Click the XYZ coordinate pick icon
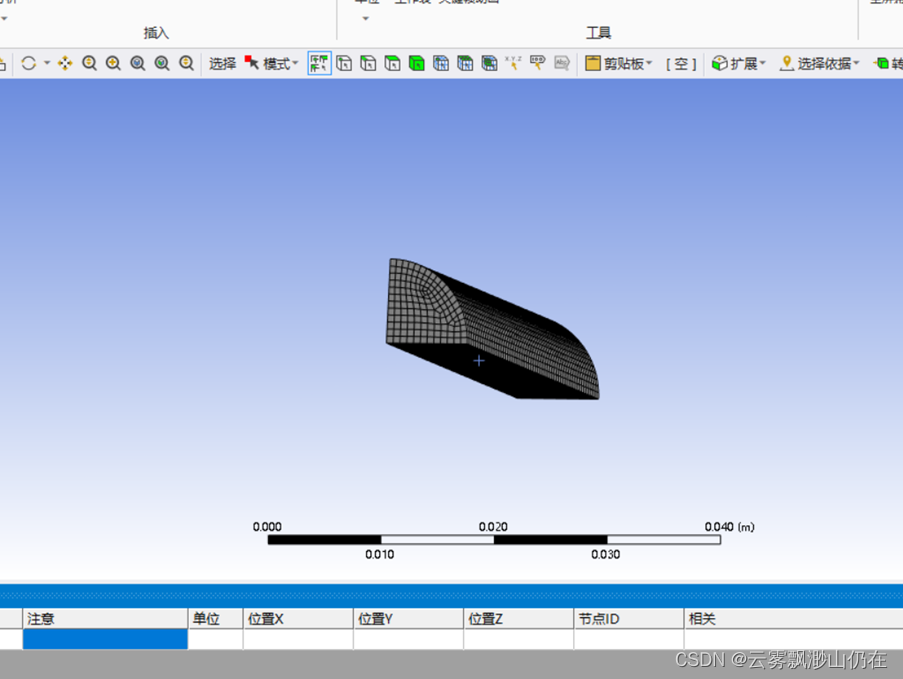 513,63
